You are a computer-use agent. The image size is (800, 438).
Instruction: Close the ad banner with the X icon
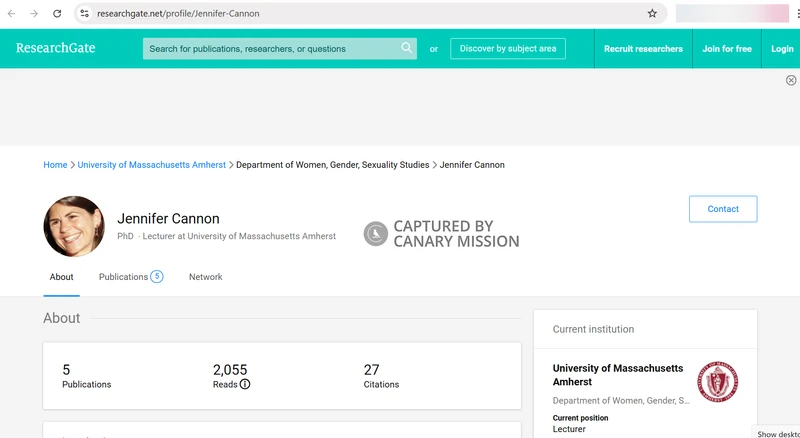[791, 80]
